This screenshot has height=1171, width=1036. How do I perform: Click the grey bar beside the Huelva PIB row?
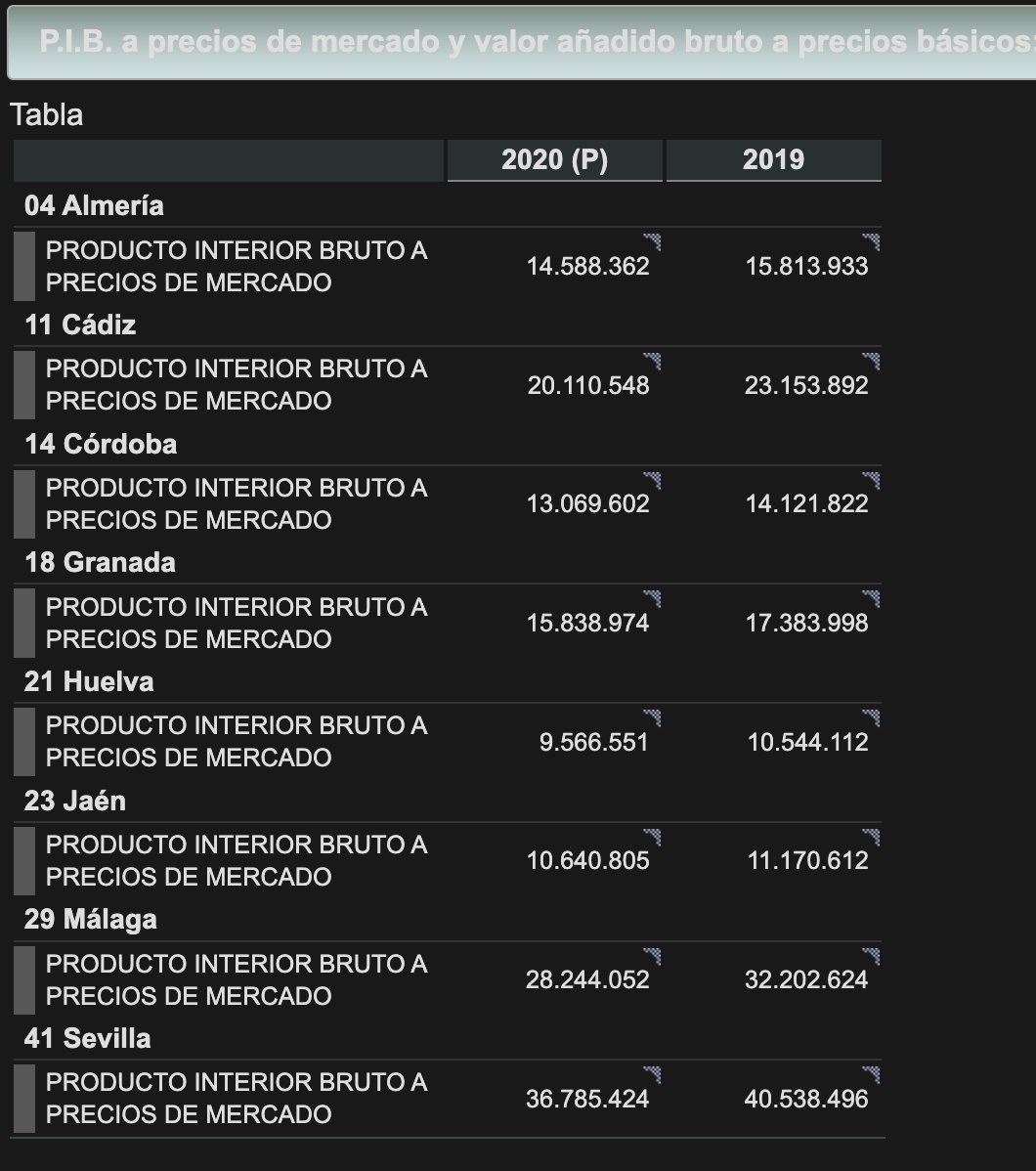tap(23, 742)
